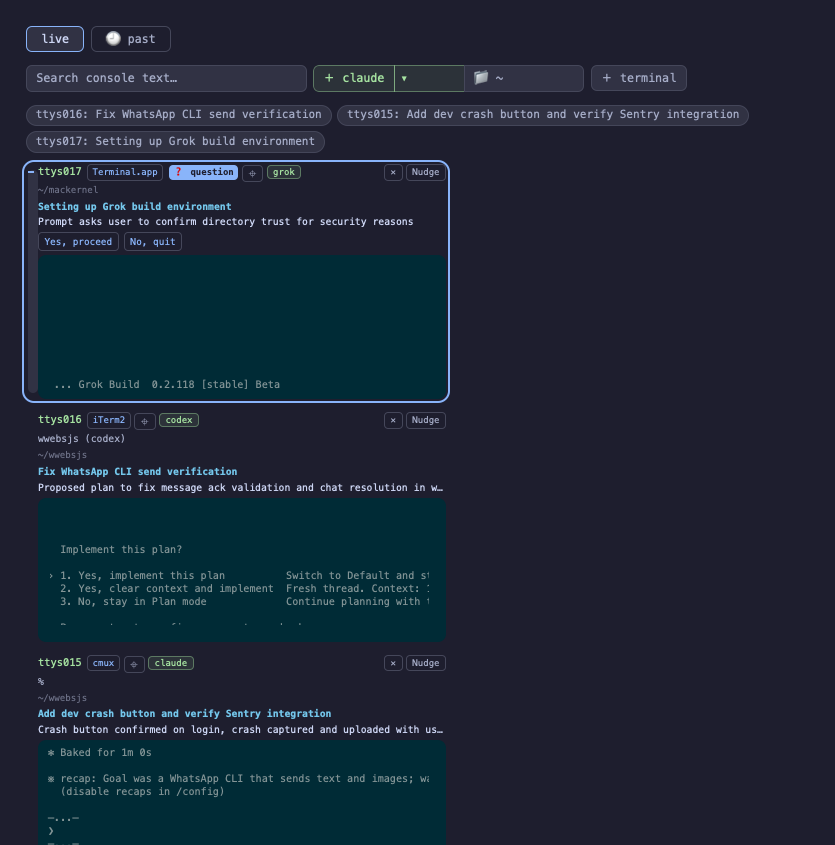Jump to ttys017 Grok build chip
The image size is (835, 845).
coord(175,142)
